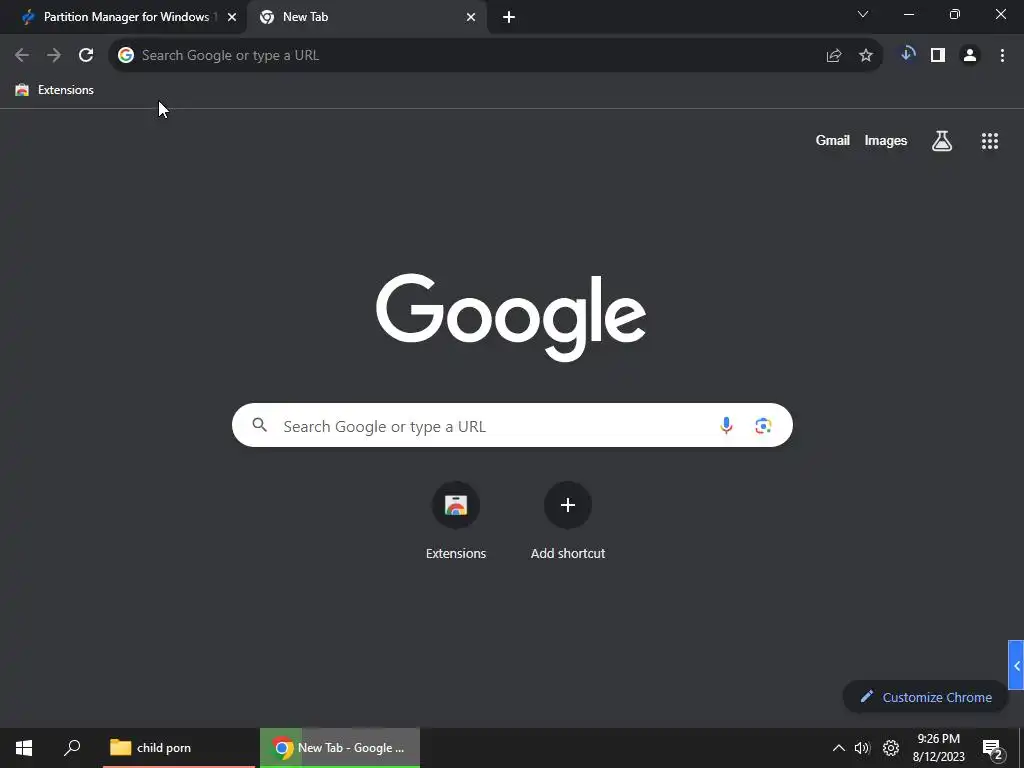This screenshot has width=1024, height=768.
Task: Close the New Tab tab
Action: tap(471, 18)
